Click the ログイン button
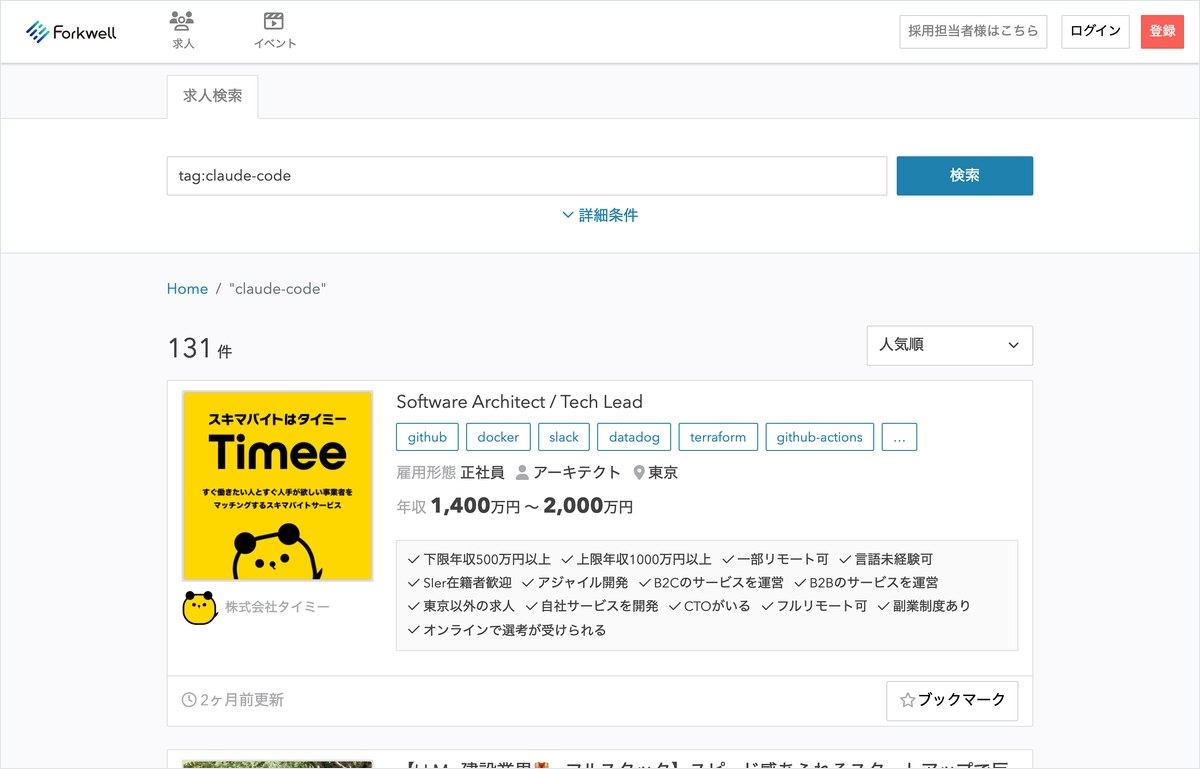 click(x=1095, y=31)
